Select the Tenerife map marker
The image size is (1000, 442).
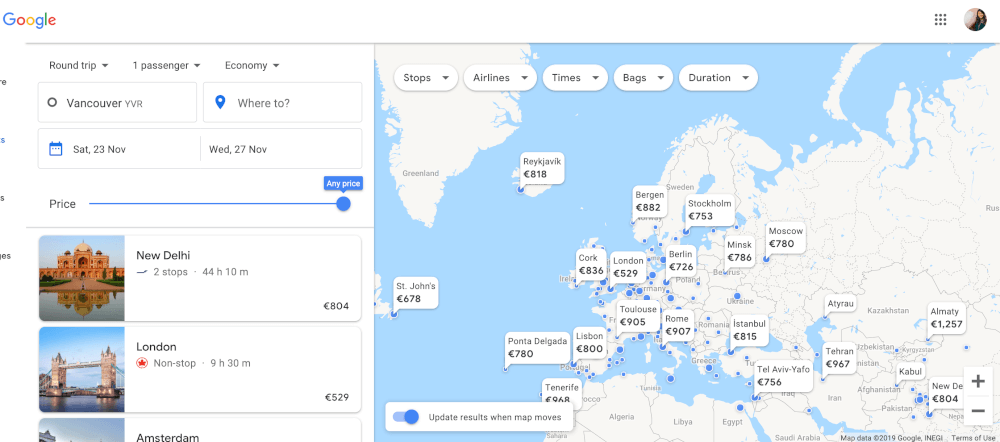coord(562,392)
